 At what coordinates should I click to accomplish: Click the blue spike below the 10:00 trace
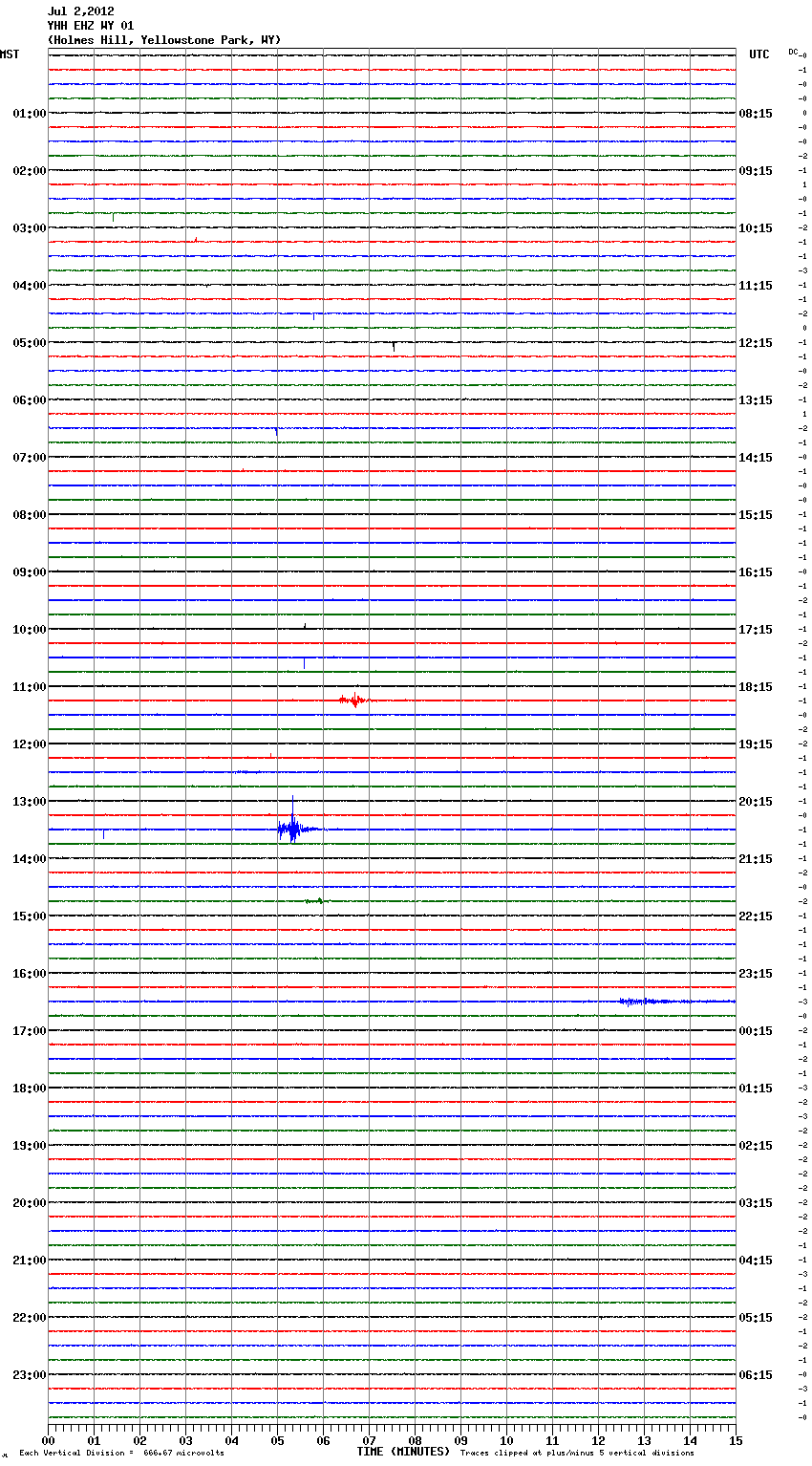(304, 661)
